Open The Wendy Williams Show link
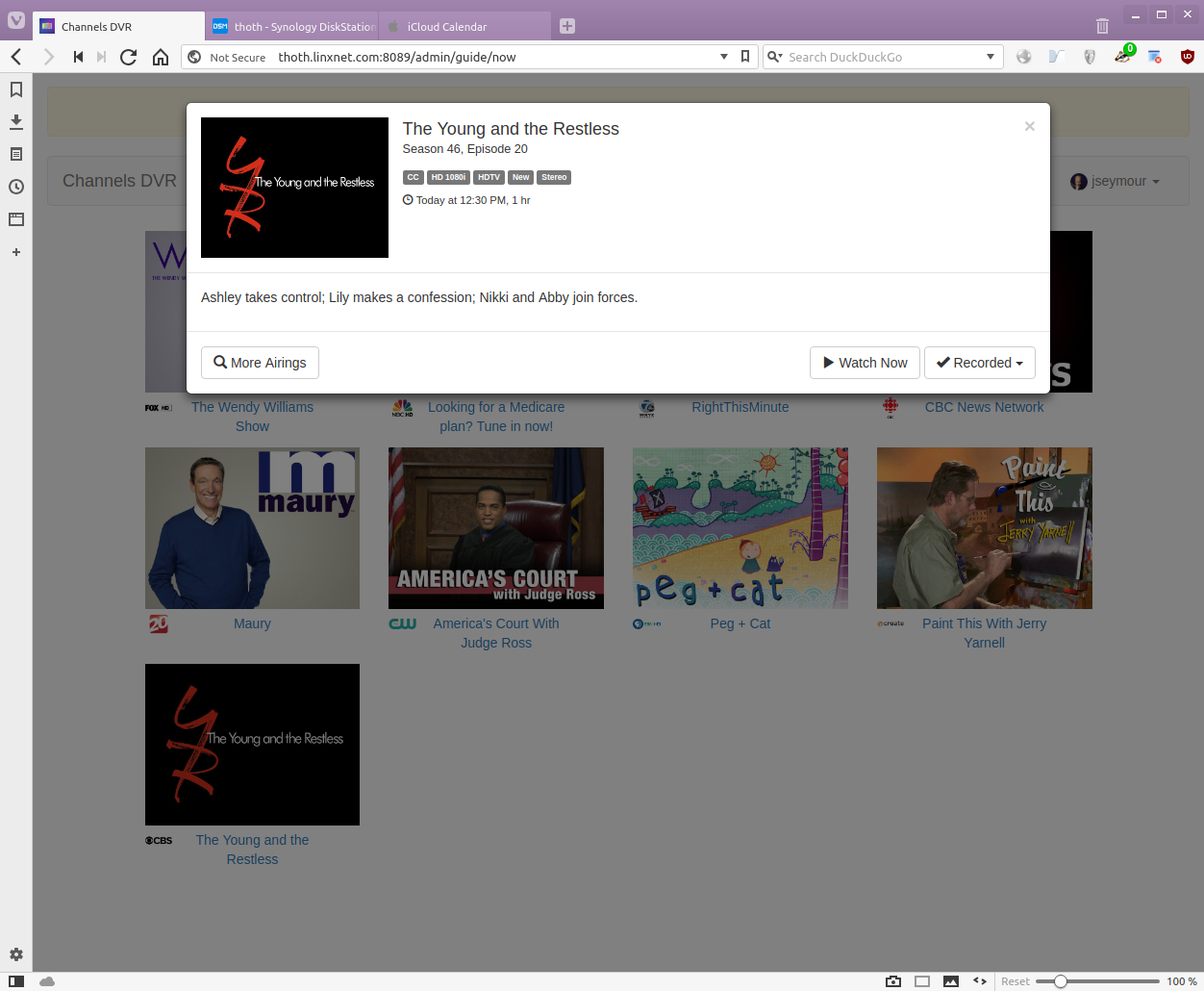 coord(252,417)
